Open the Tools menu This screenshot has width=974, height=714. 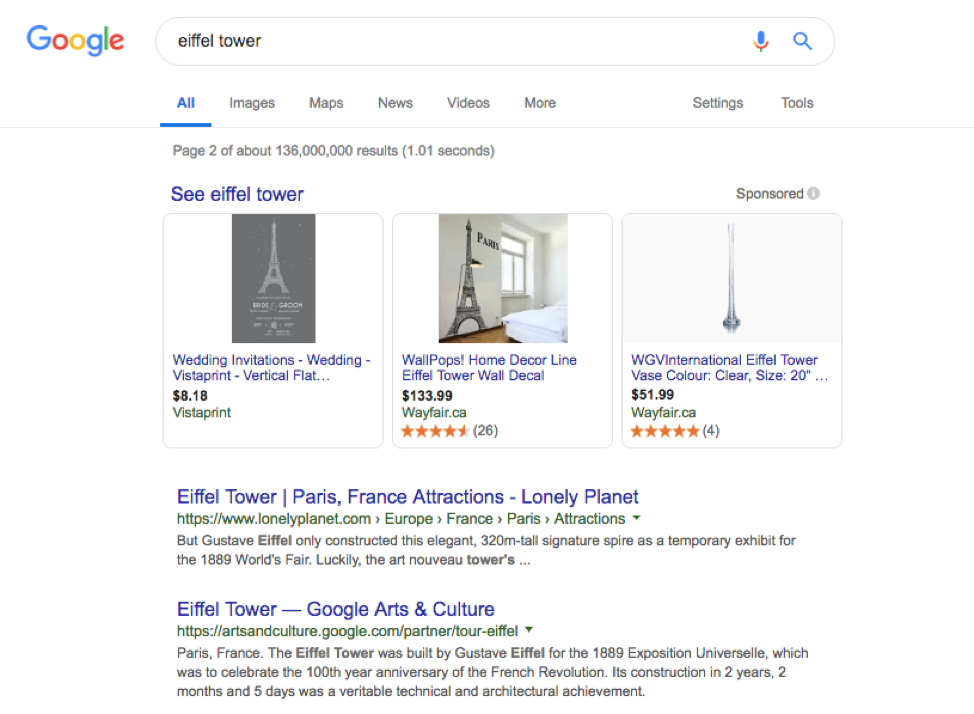click(797, 103)
